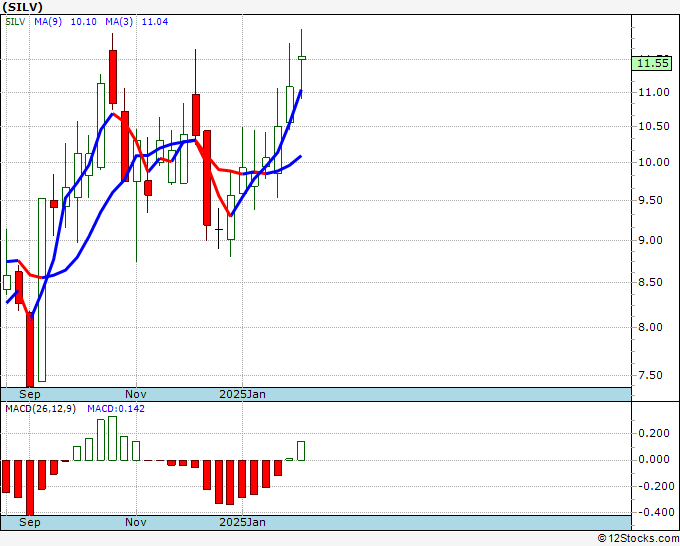Click the MACD:0.142 value readout

116,409
